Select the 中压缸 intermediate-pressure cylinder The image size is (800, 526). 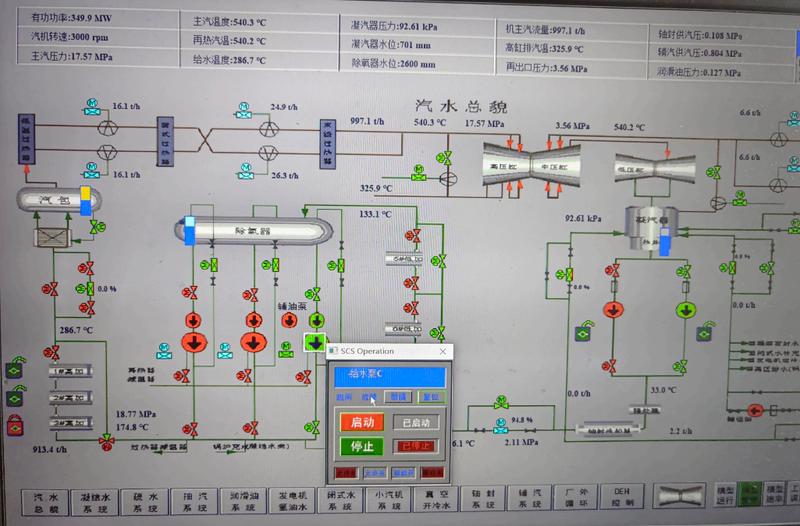click(556, 166)
